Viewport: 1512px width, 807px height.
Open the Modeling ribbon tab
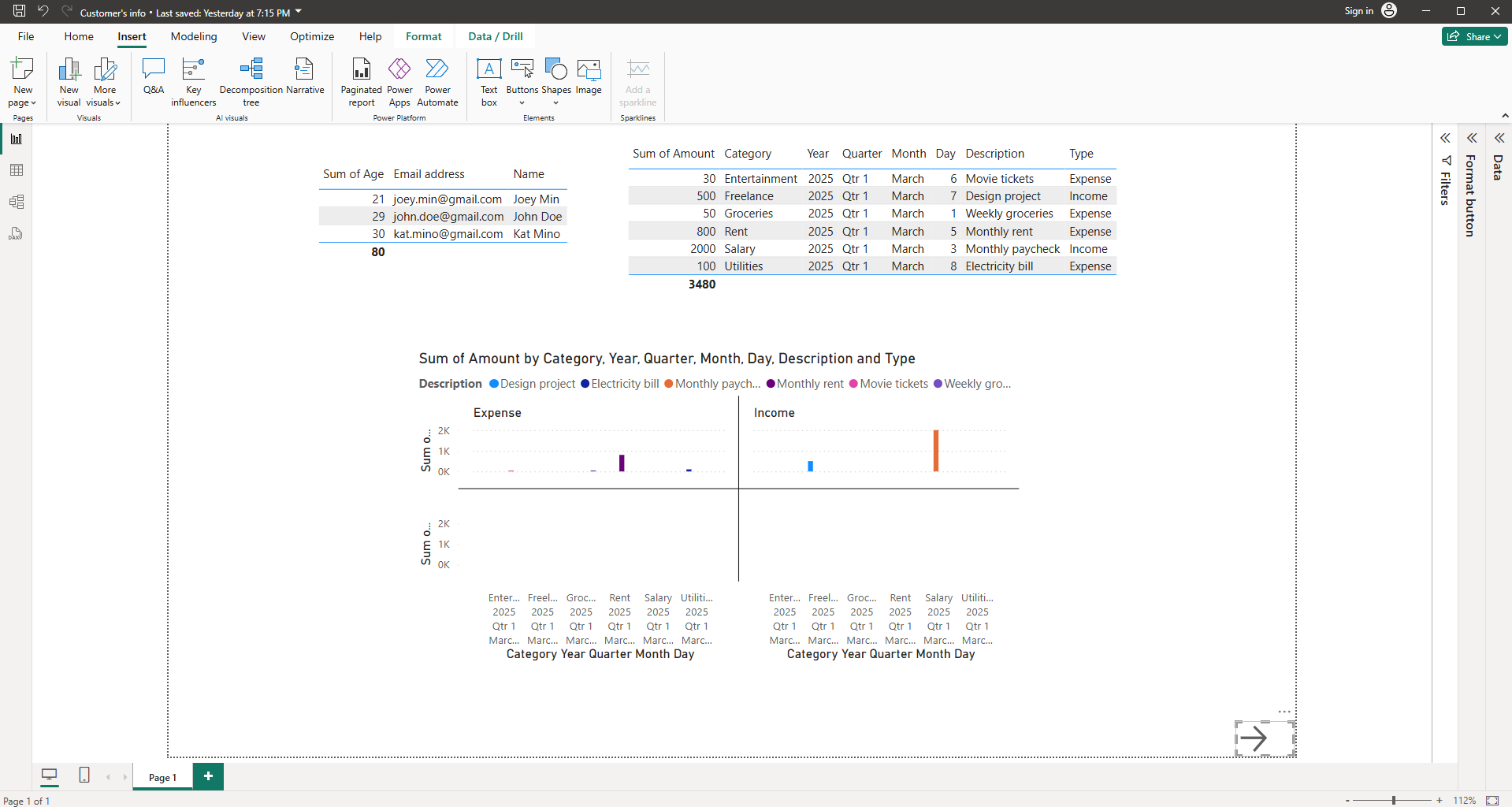pyautogui.click(x=194, y=36)
